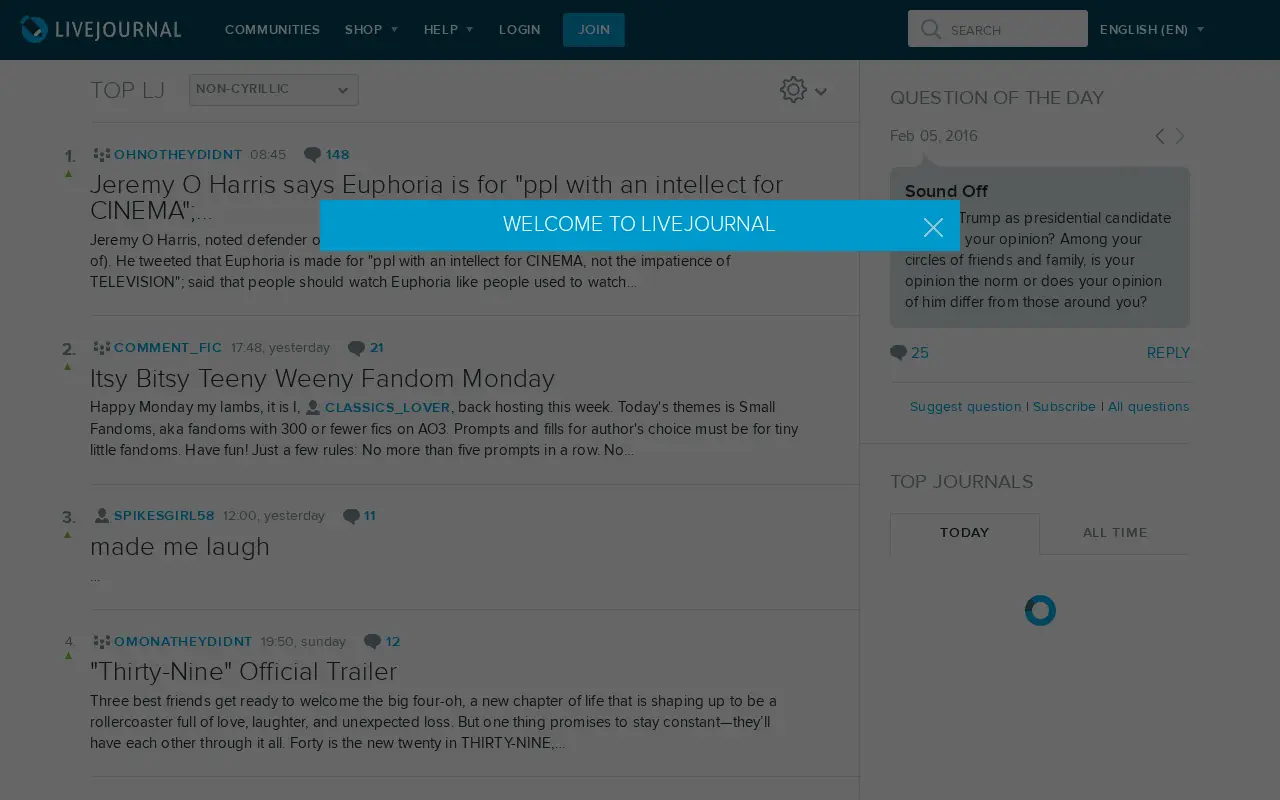Image resolution: width=1280 pixels, height=800 pixels.
Task: Open post "Itsy Bitsy Teeny Weeny Fandom Monday"
Action: 322,379
